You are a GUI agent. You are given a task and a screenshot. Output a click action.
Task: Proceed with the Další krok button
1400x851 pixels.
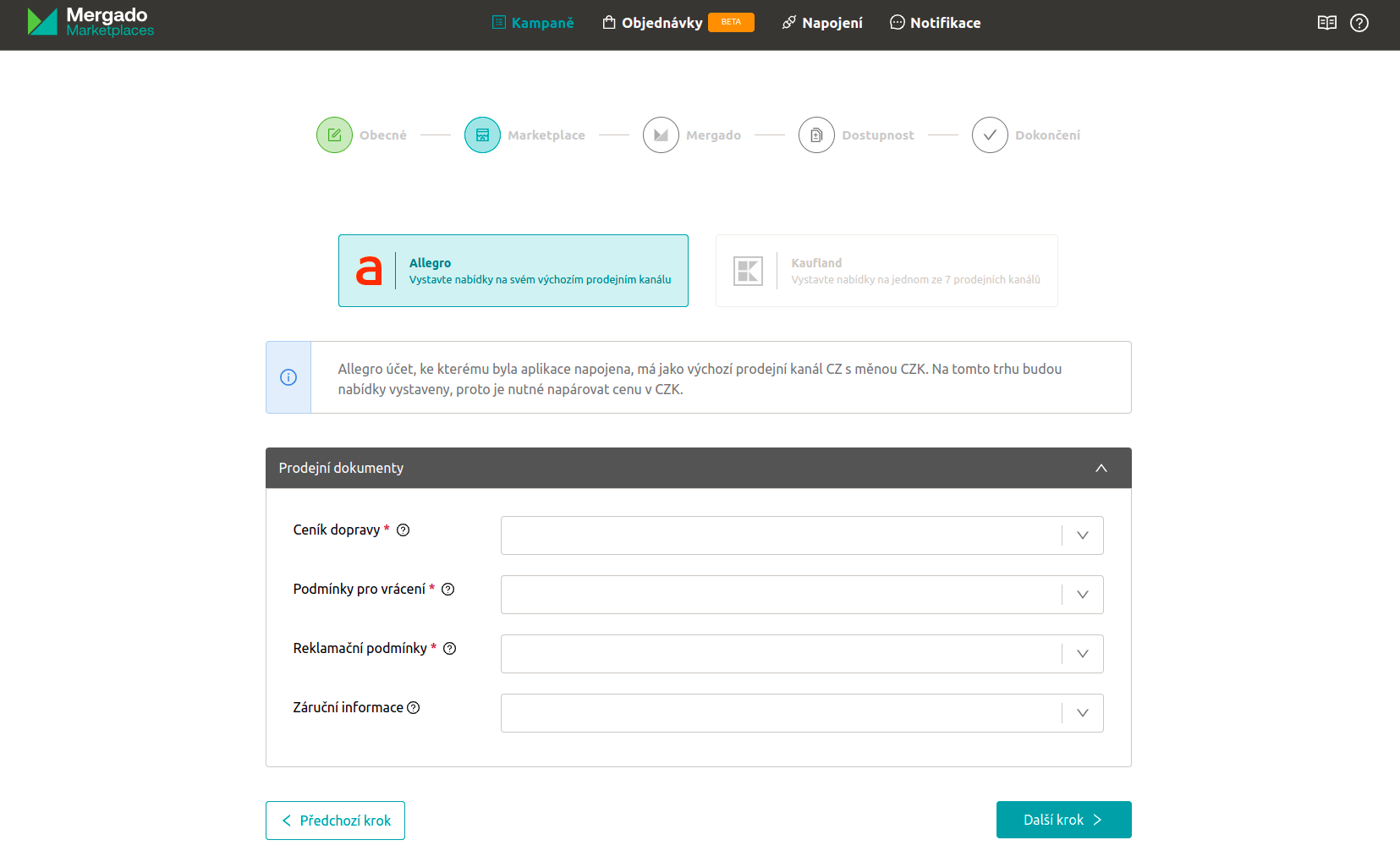point(1062,820)
